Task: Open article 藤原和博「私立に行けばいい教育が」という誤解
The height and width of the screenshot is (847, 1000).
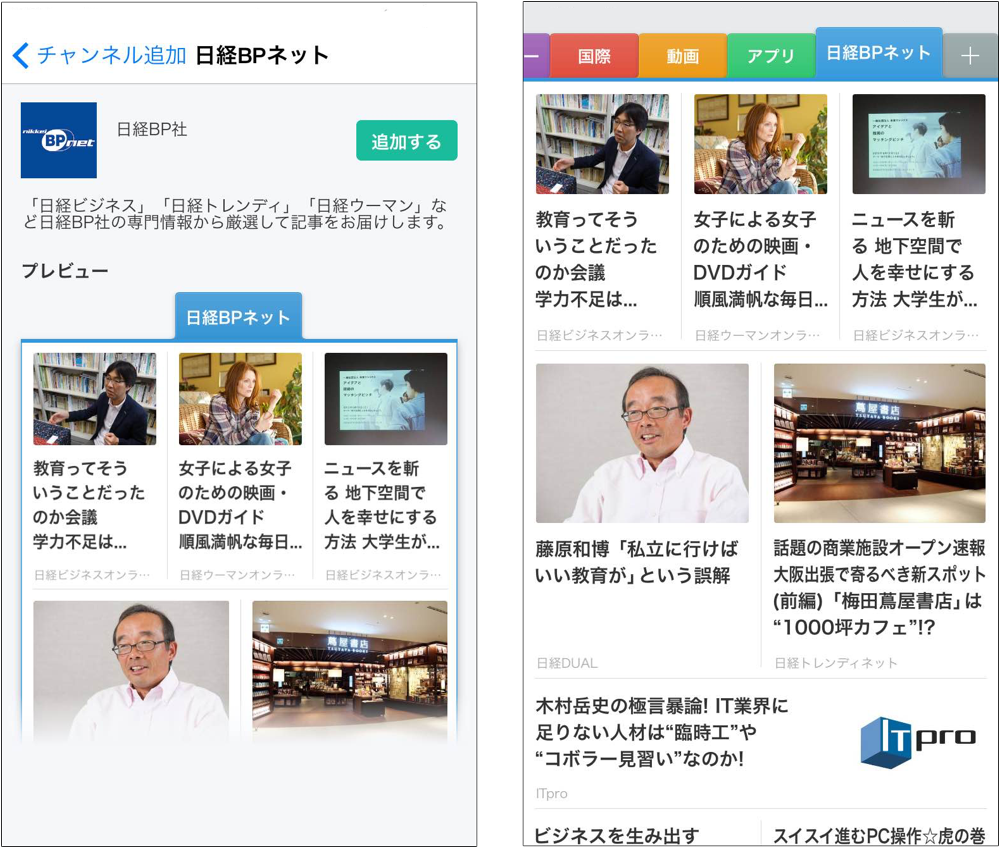Action: (x=636, y=562)
